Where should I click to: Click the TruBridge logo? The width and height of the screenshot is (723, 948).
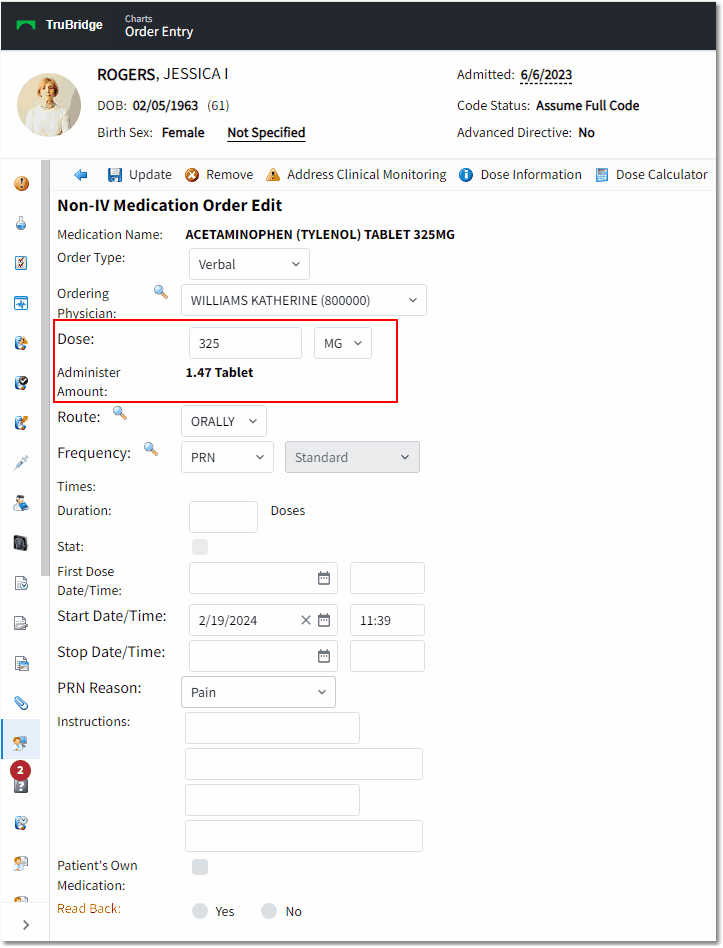pos(60,25)
